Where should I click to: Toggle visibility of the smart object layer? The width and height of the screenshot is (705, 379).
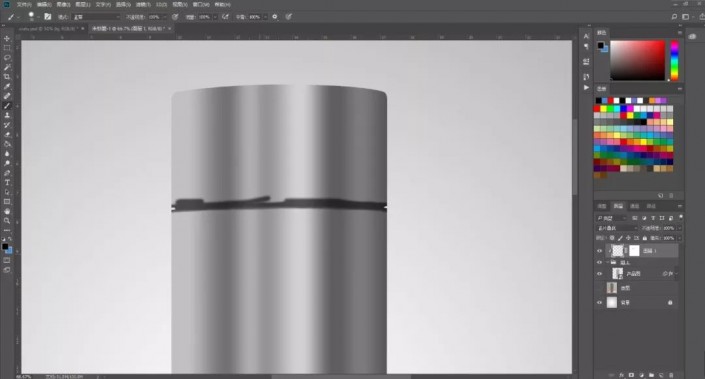click(x=599, y=273)
